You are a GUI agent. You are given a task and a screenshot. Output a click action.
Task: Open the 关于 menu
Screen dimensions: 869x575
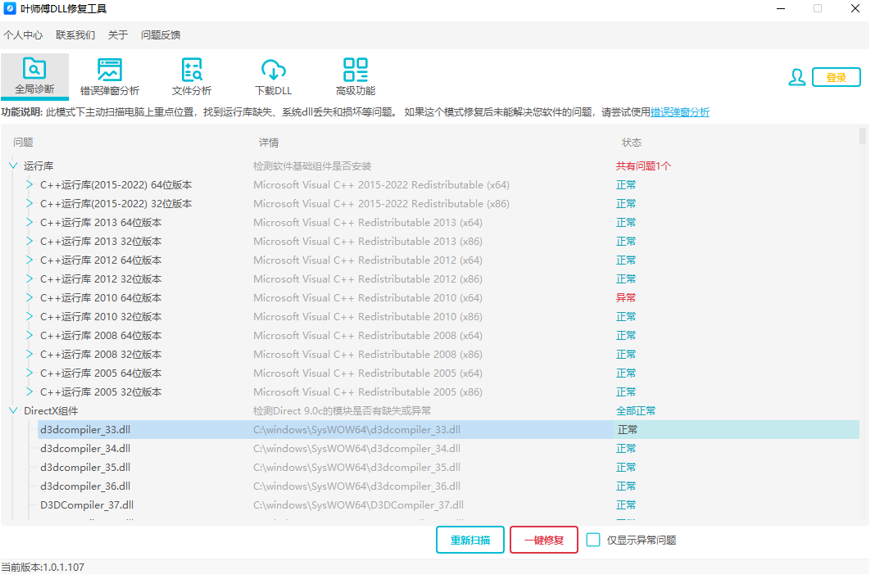click(117, 35)
